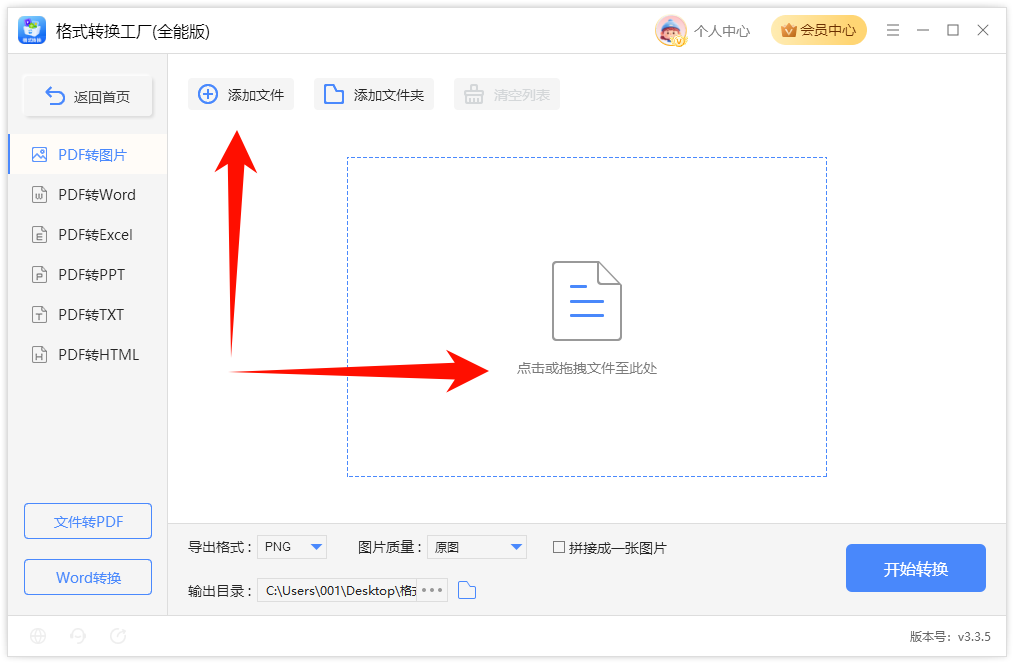This screenshot has width=1014, height=664.
Task: Open output folder via folder icon
Action: pos(467,590)
